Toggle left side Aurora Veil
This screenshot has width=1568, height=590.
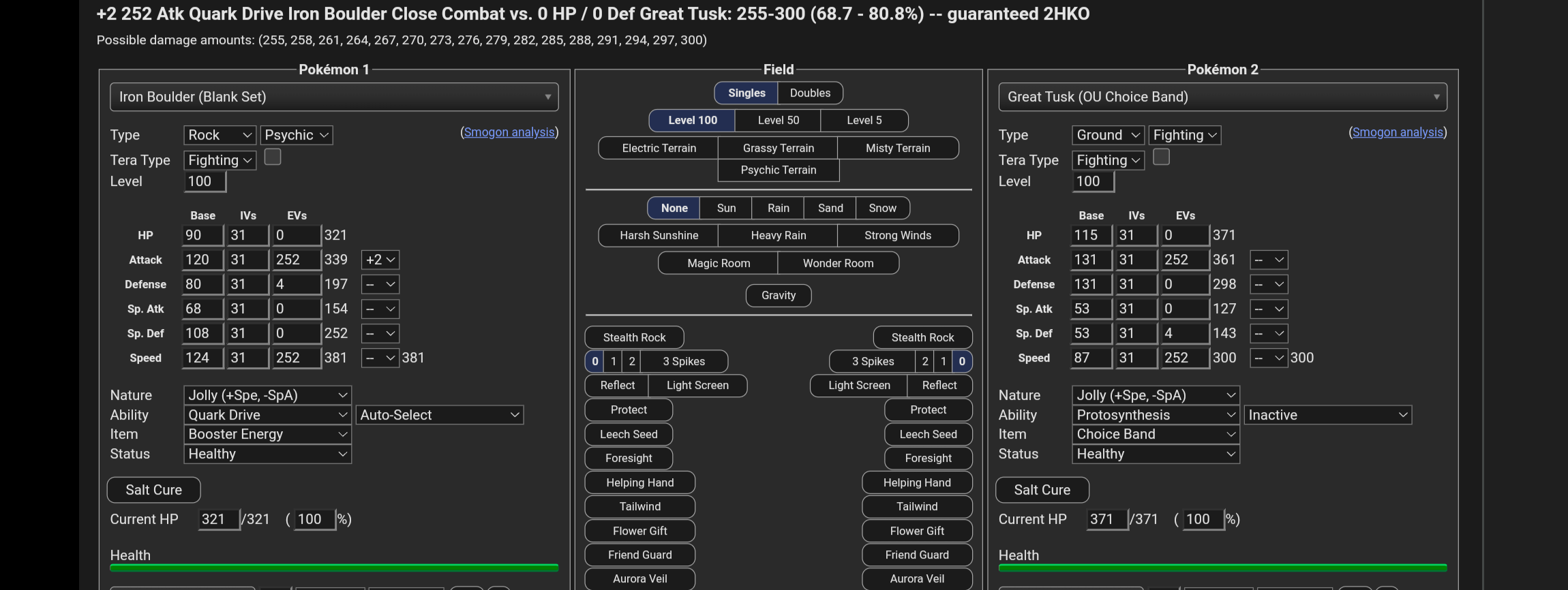pos(640,578)
